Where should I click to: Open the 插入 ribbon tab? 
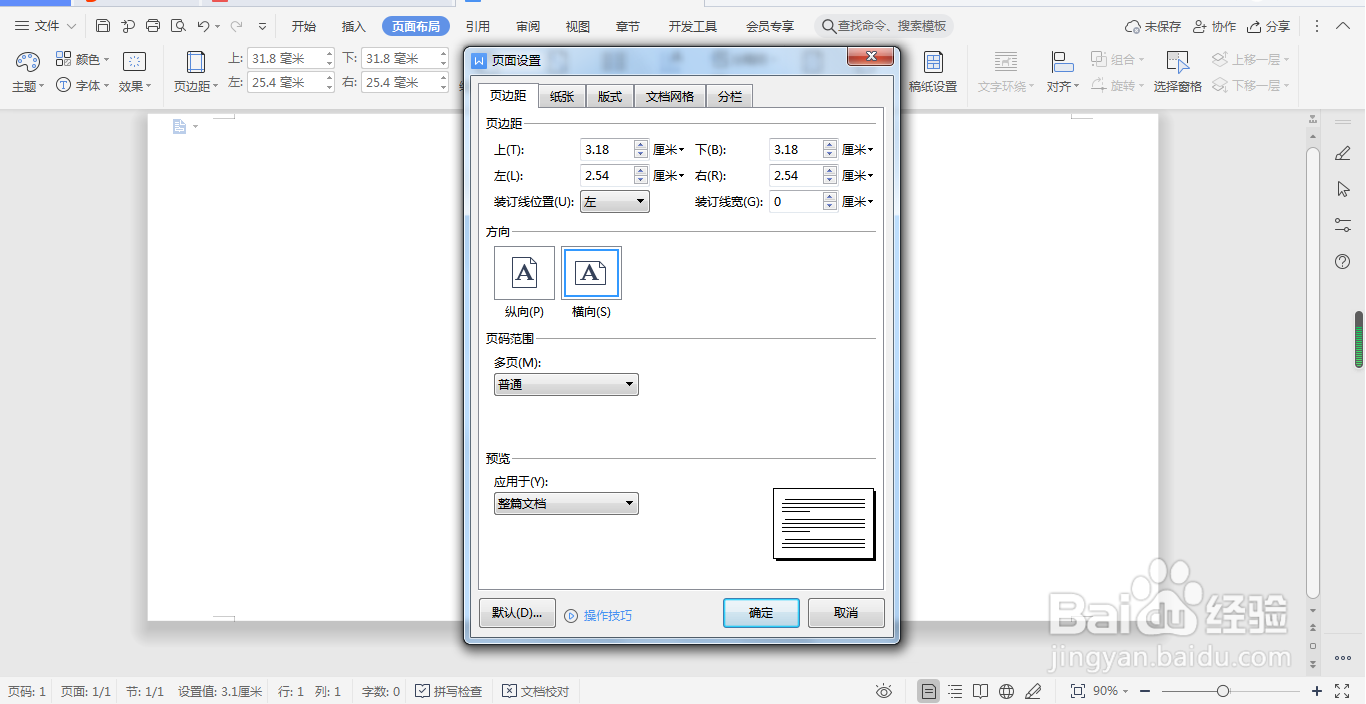(352, 27)
